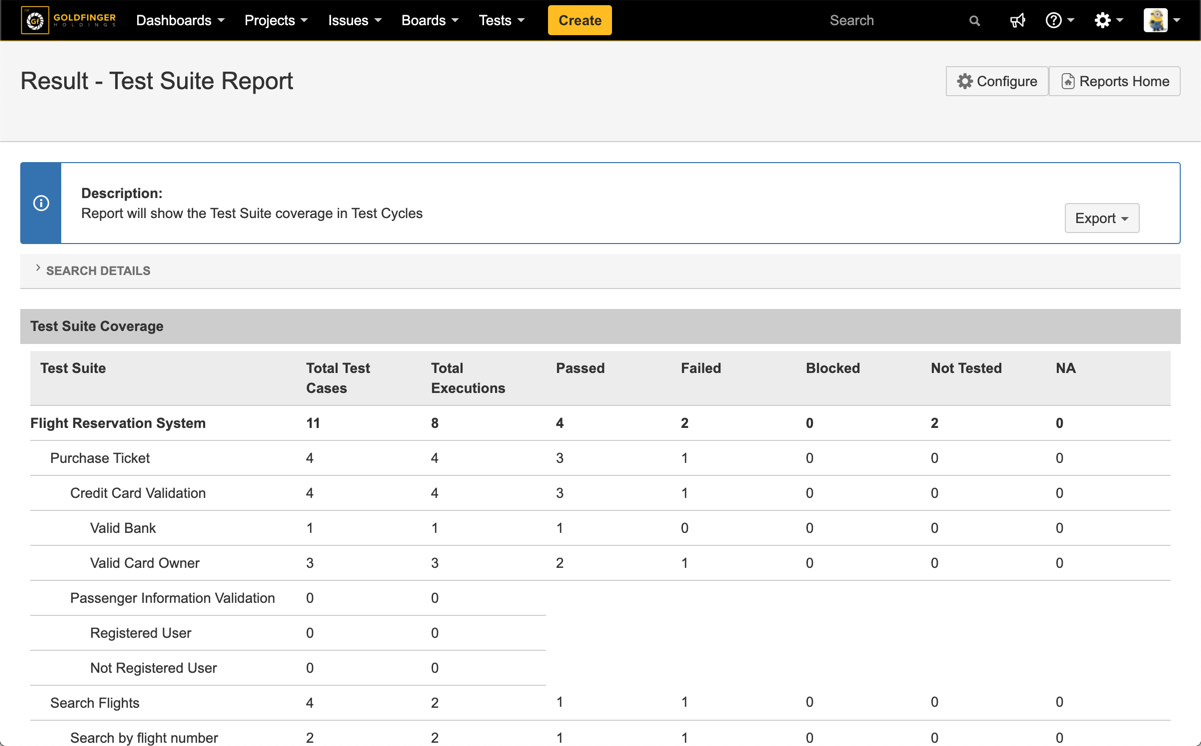Open the Tests menu
Screen dimensions: 1201x746
point(501,21)
